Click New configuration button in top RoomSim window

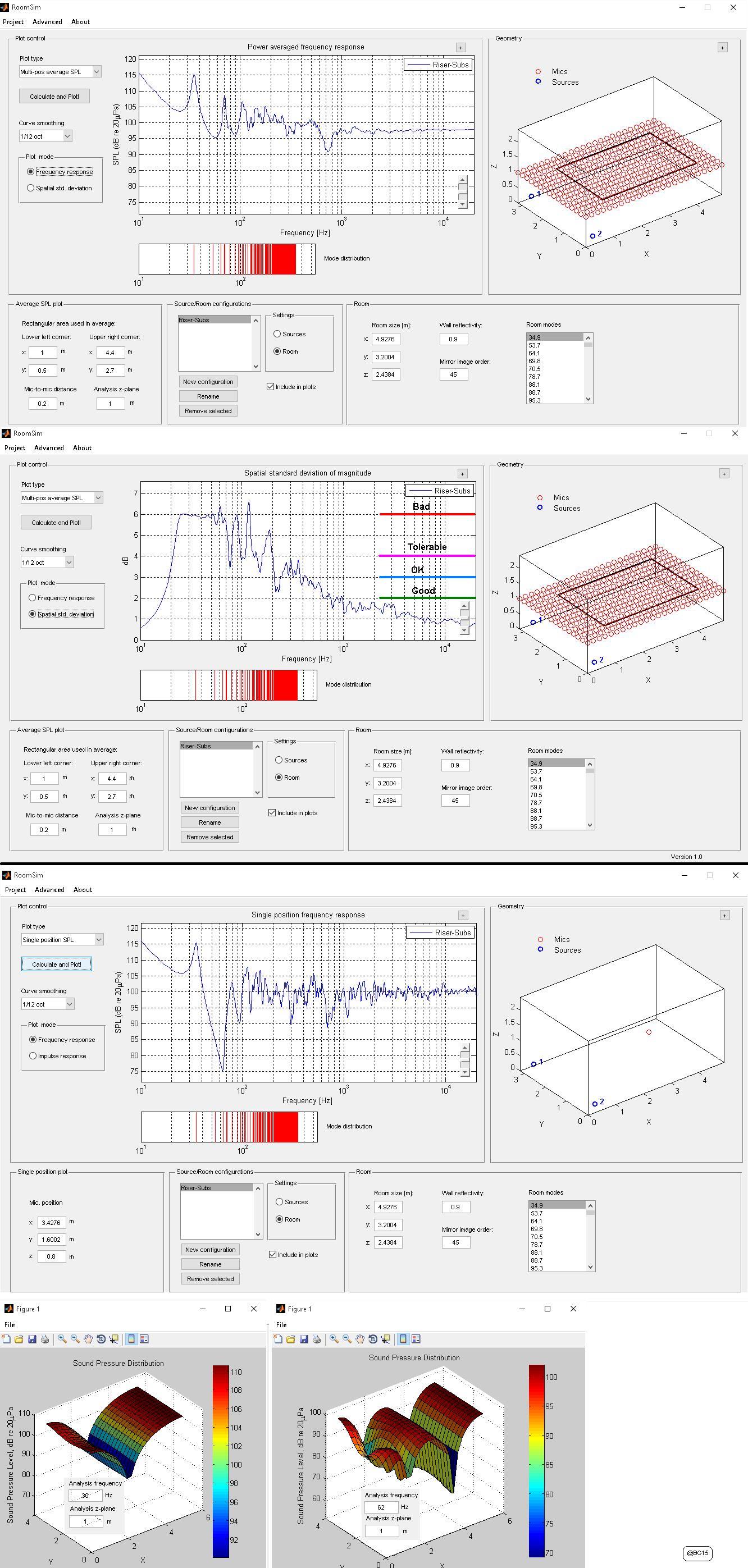(208, 382)
